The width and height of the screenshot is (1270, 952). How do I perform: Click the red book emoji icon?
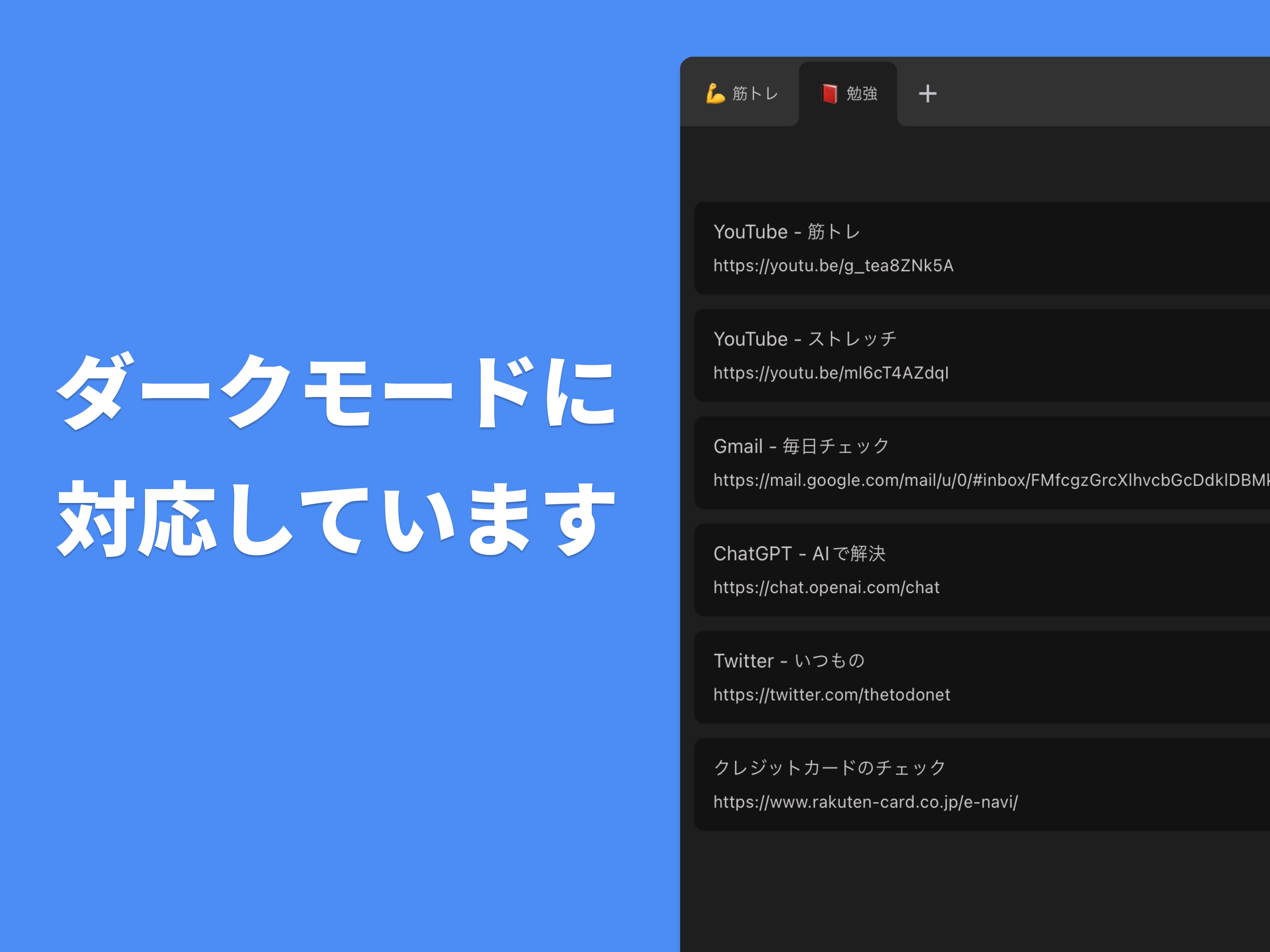coord(829,93)
